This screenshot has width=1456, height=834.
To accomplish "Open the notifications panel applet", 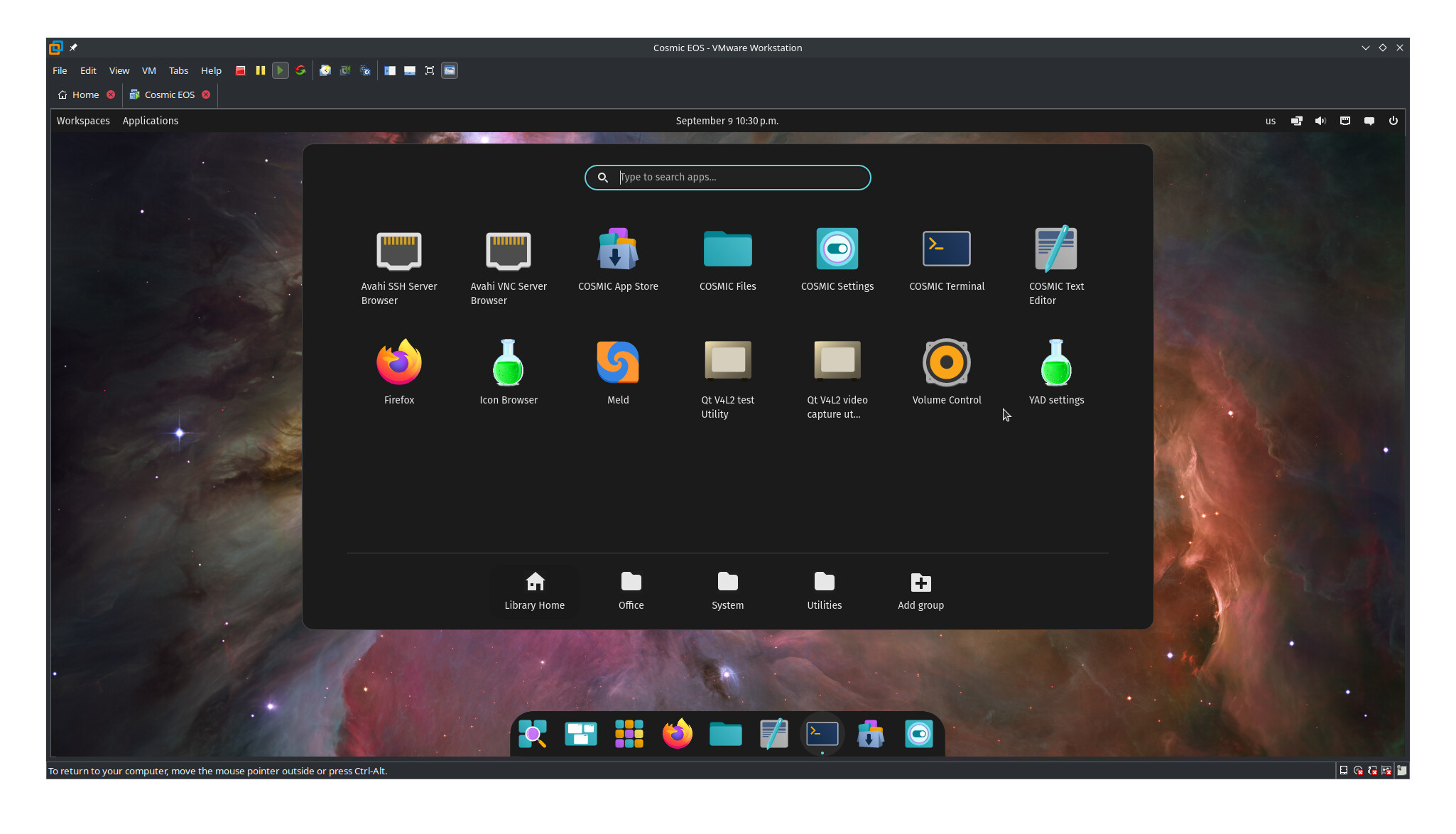I will [x=1369, y=121].
